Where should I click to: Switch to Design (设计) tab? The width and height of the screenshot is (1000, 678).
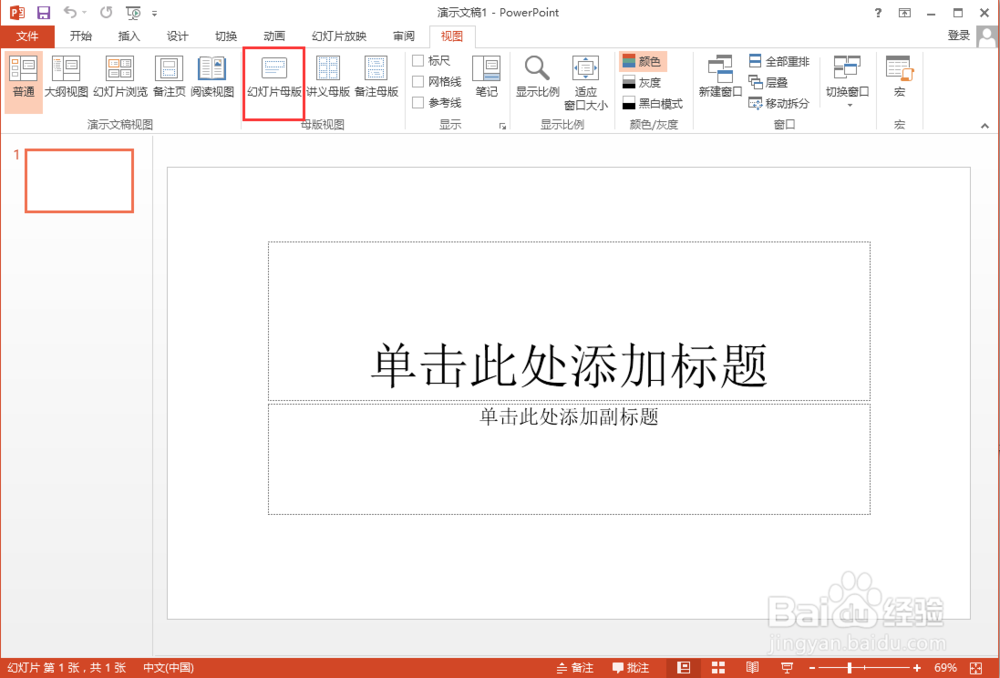[x=177, y=36]
